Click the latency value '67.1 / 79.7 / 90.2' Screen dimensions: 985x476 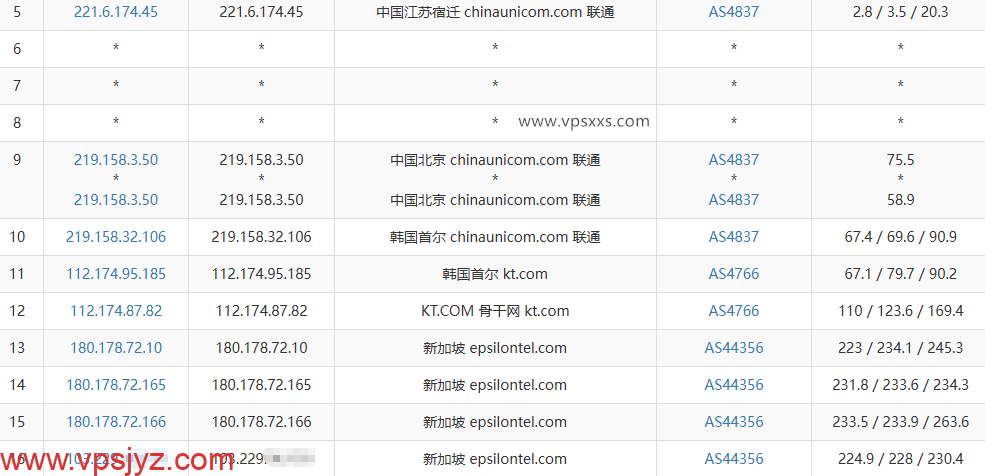[900, 274]
